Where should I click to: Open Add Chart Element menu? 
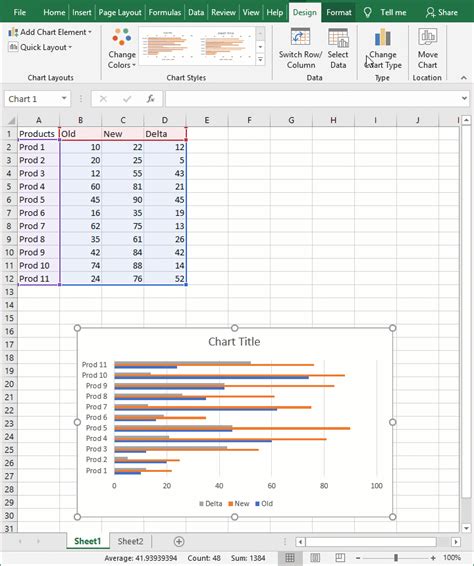click(x=50, y=32)
